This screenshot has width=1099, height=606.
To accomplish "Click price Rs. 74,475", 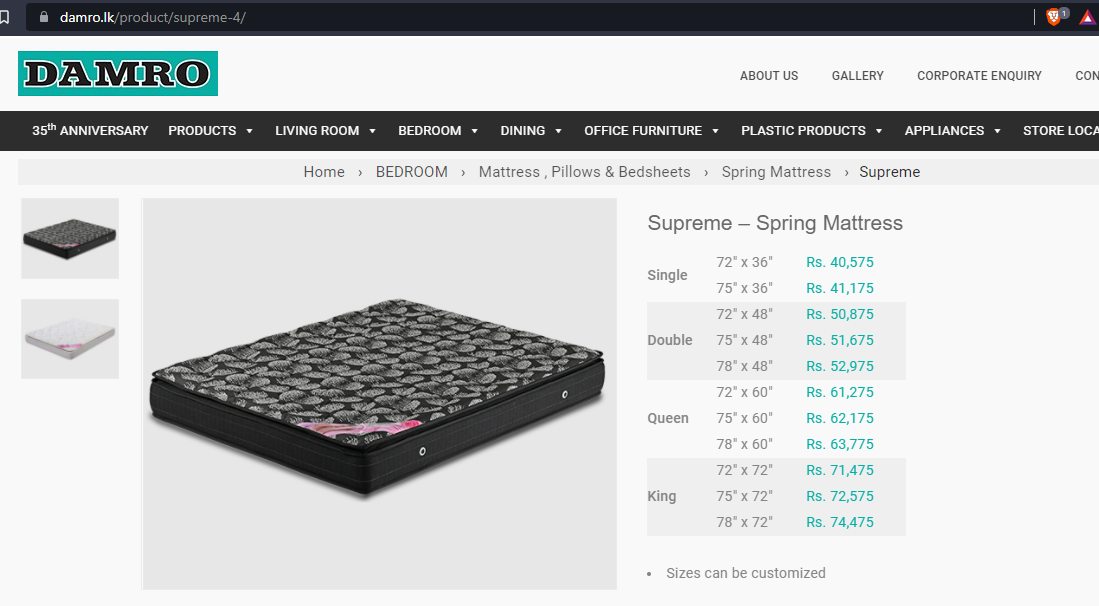I will click(x=840, y=521).
